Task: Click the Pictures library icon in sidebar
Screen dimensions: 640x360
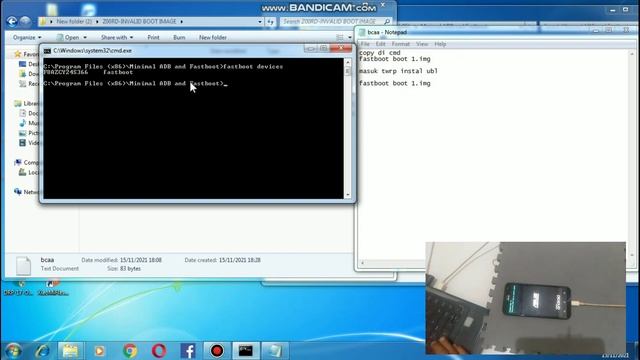Action: (x=22, y=133)
